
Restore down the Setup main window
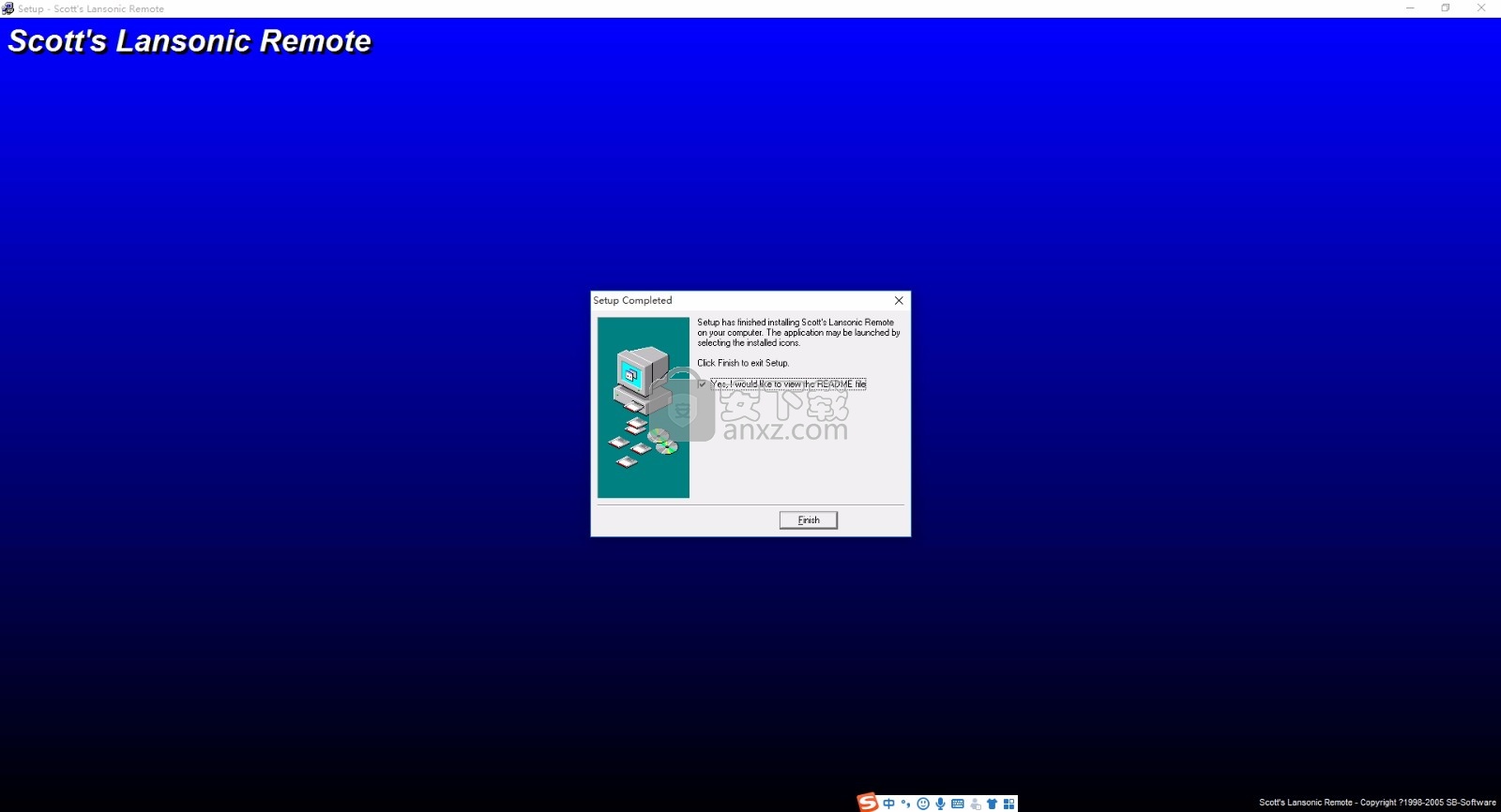click(x=1446, y=8)
